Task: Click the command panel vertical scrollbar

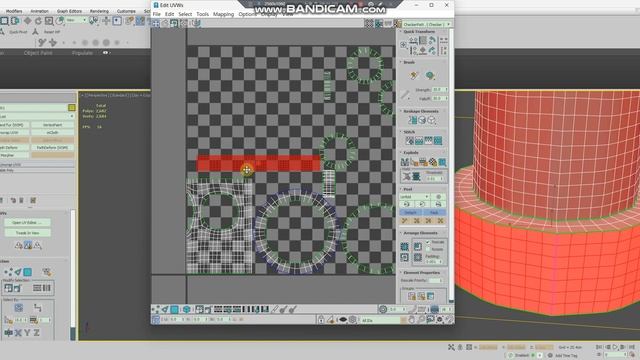Action: [73, 274]
